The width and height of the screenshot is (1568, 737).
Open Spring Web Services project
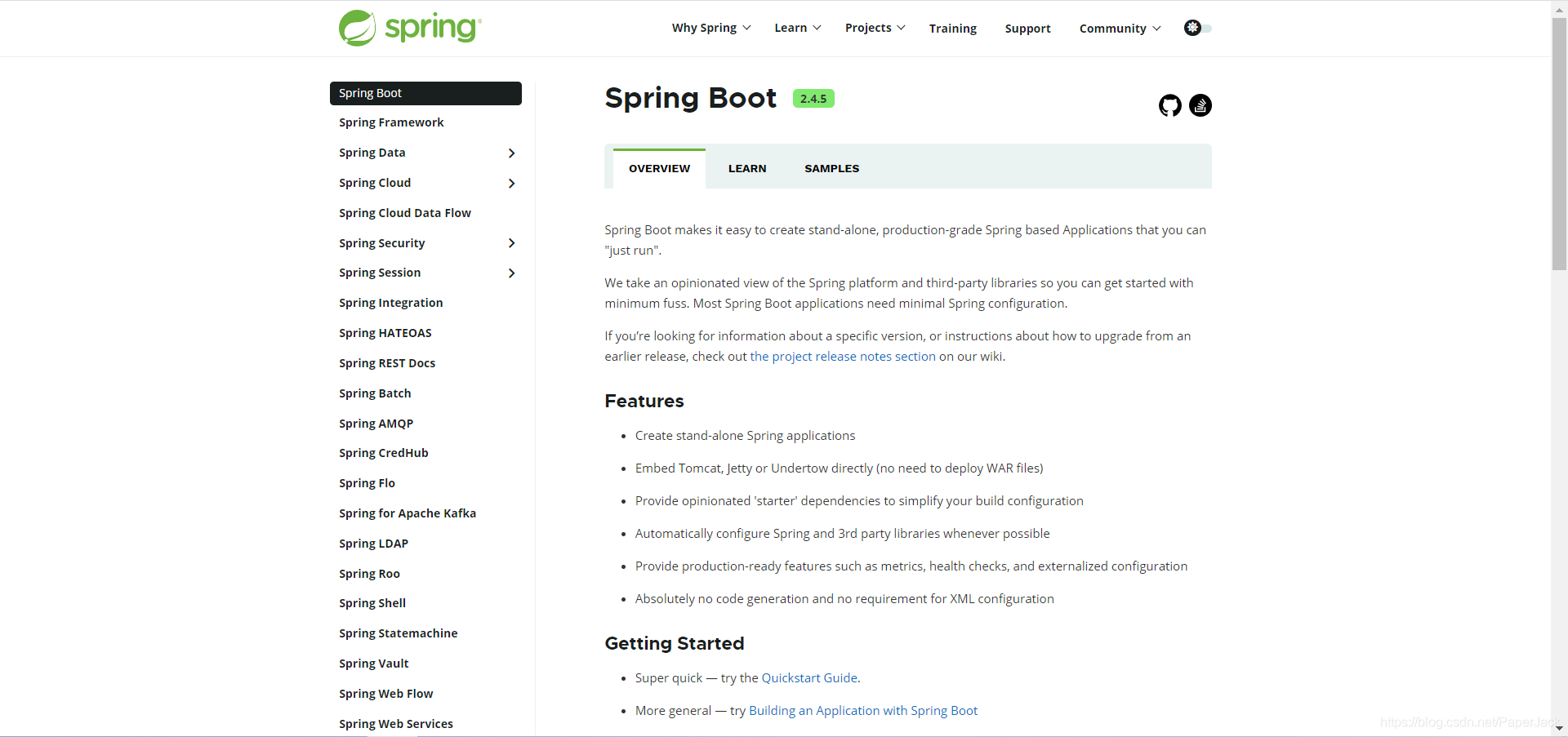(396, 724)
